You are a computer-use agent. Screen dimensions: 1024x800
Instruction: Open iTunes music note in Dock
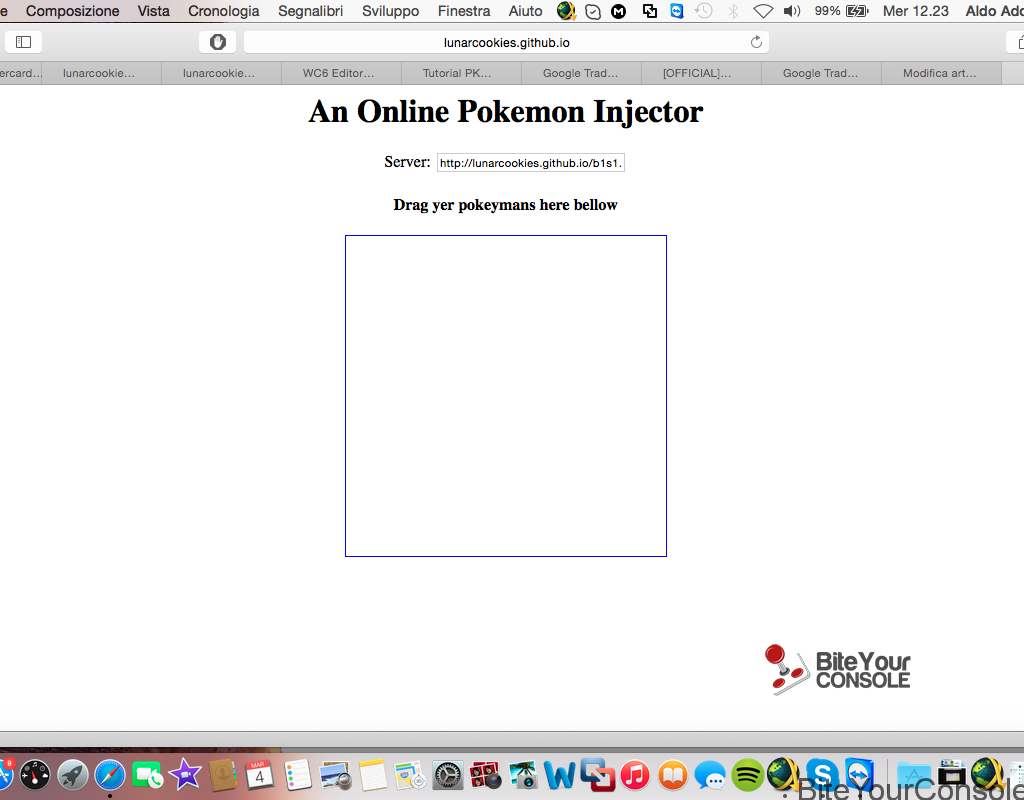[x=635, y=776]
